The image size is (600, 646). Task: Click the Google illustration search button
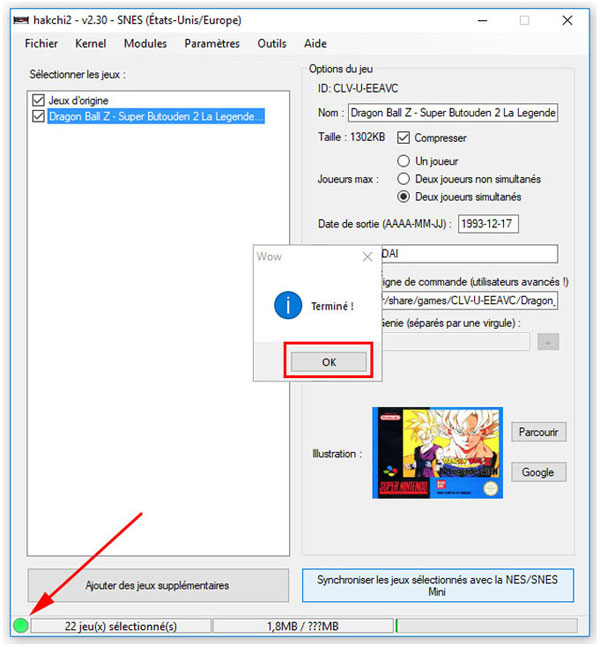540,472
